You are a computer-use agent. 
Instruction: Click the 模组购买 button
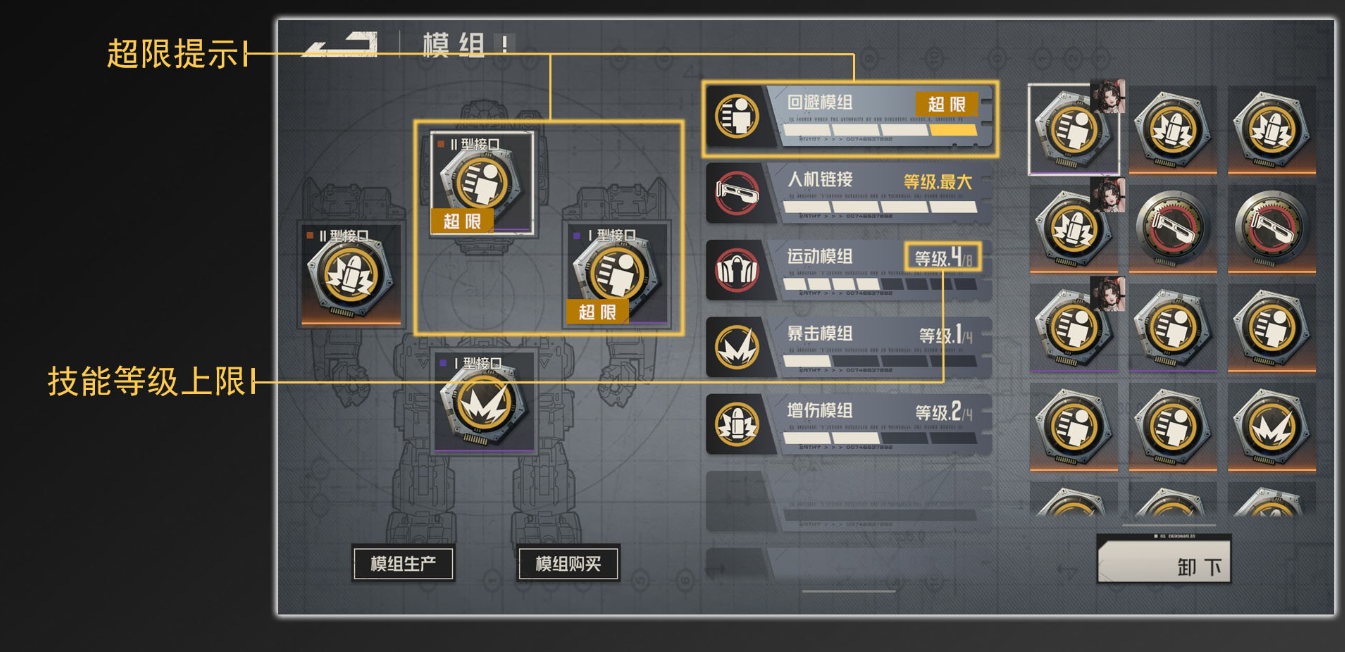568,563
